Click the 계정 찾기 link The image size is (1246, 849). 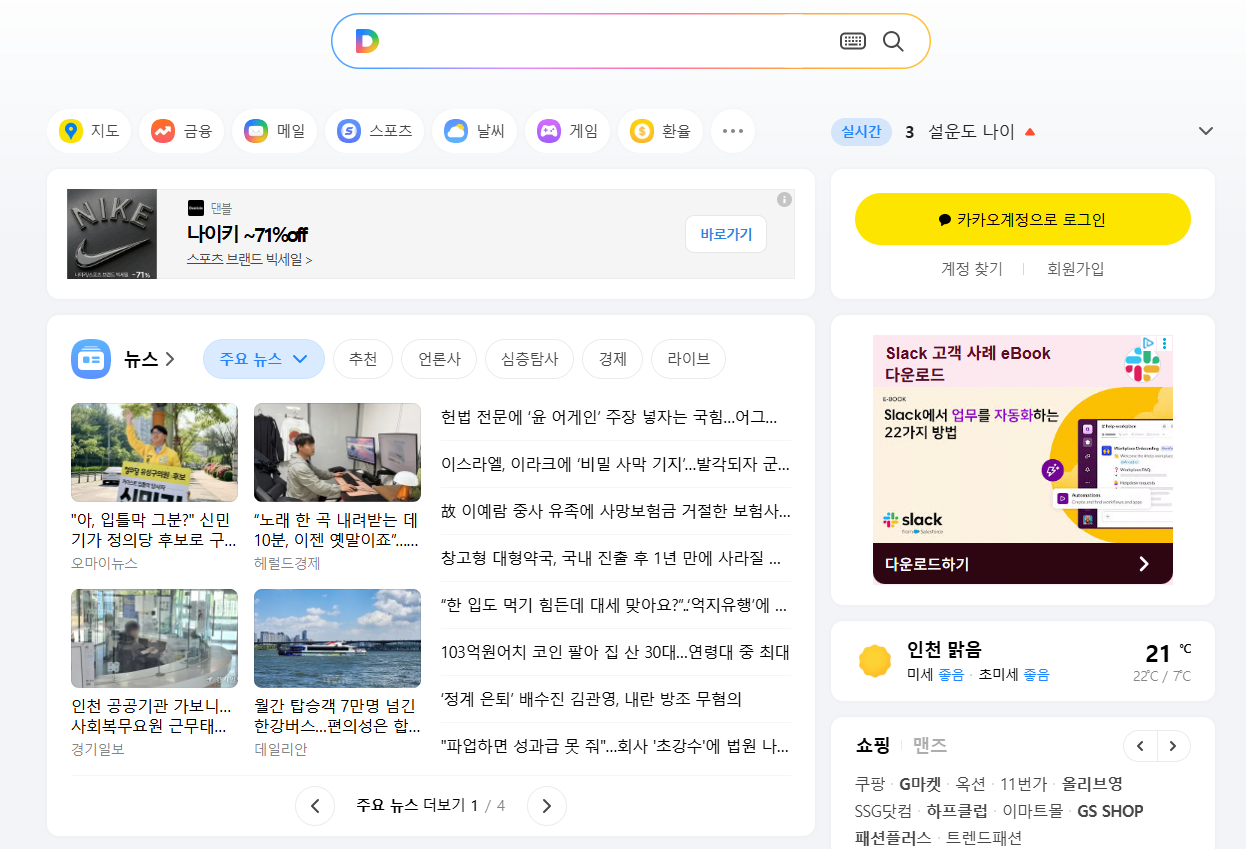[x=972, y=269]
